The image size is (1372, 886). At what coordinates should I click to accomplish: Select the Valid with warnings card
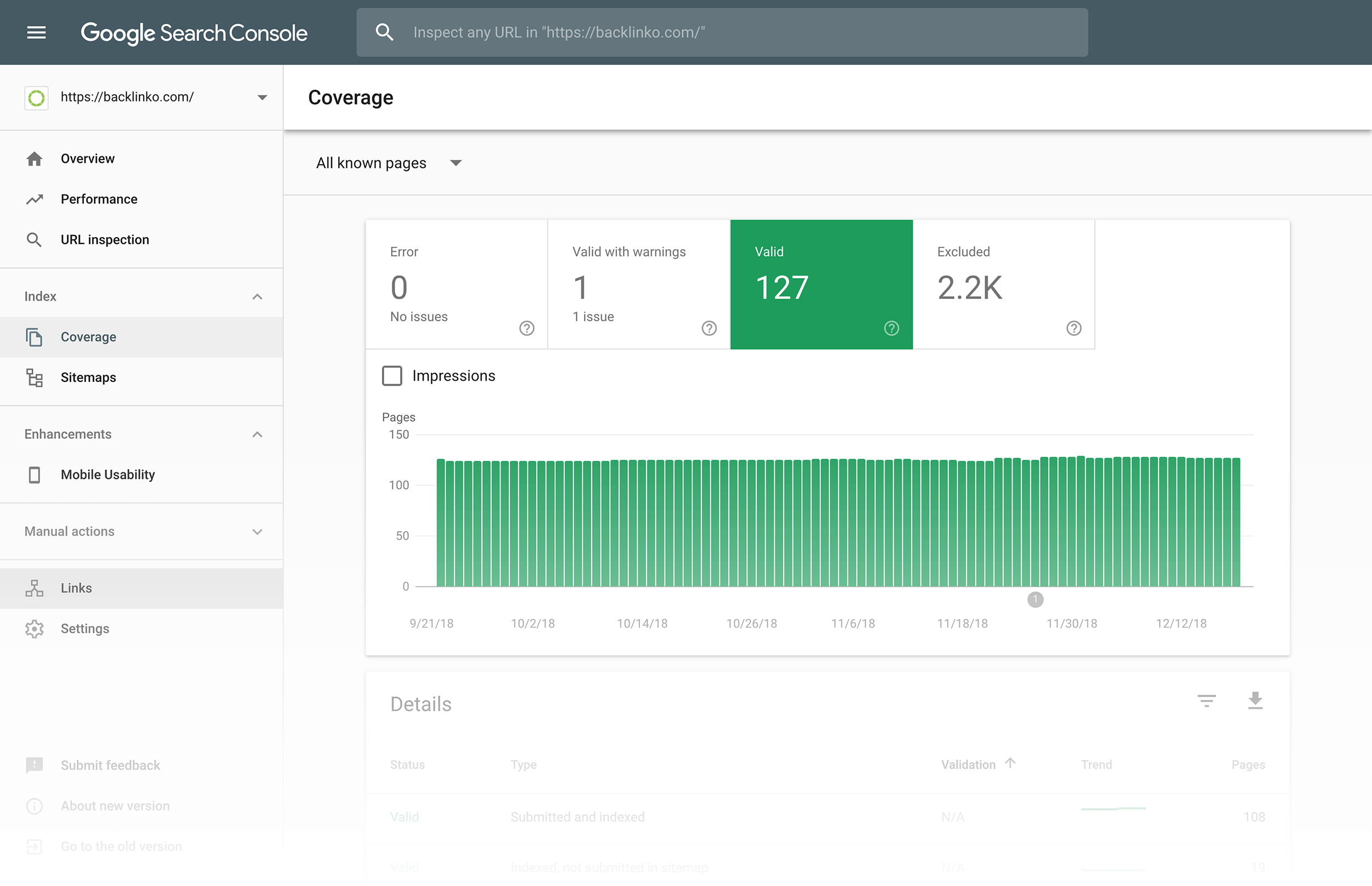(x=639, y=284)
